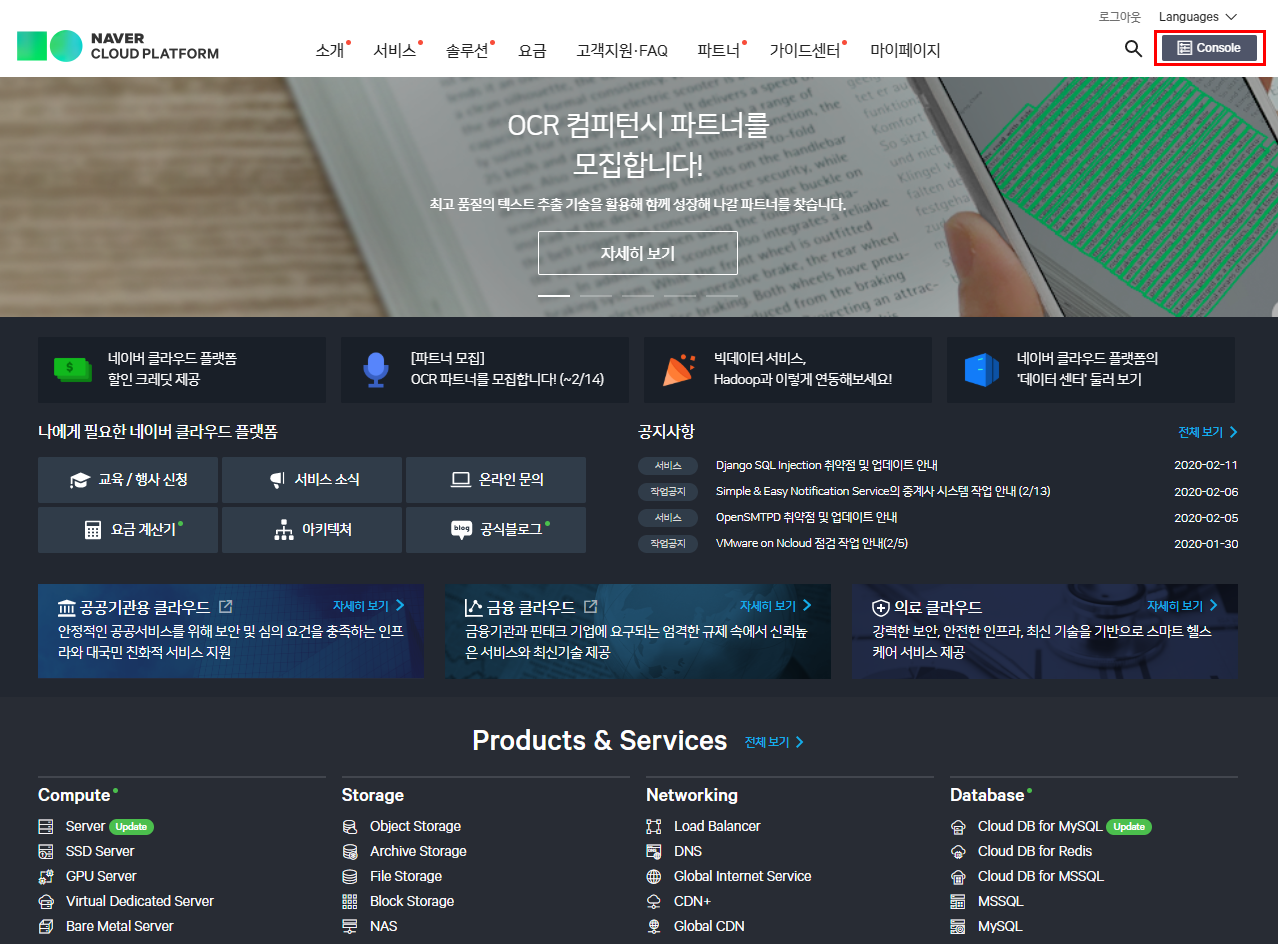Open the 파트너 menu
The image size is (1278, 944).
tap(719, 50)
